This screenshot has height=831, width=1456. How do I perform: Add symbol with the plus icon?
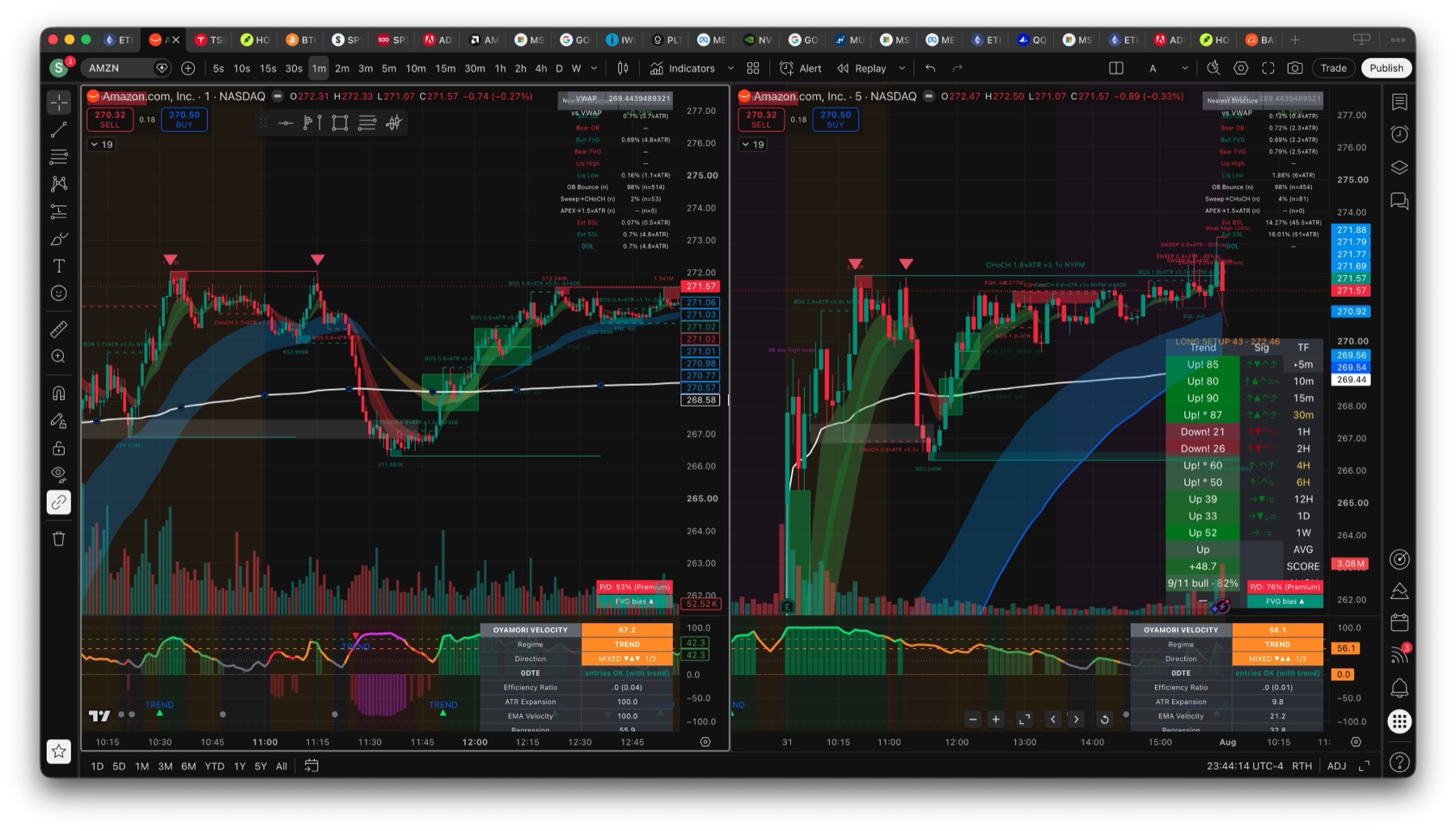(188, 69)
